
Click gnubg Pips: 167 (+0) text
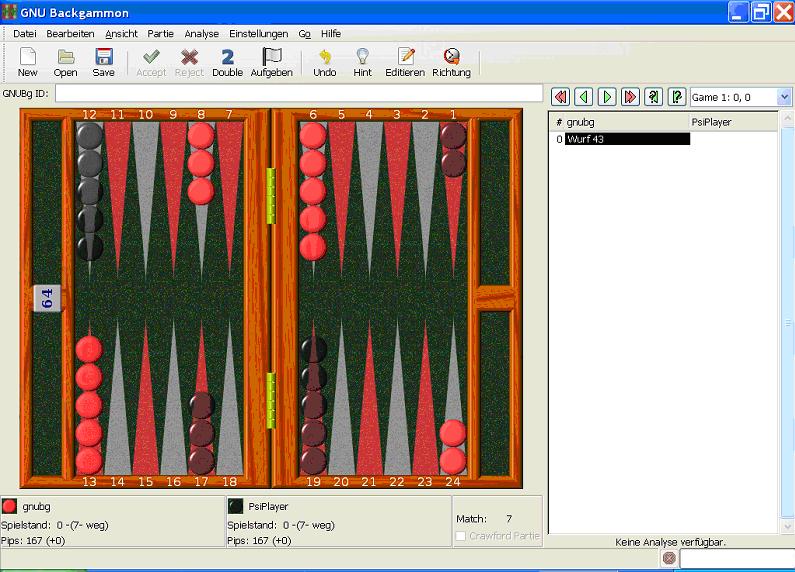[33, 541]
